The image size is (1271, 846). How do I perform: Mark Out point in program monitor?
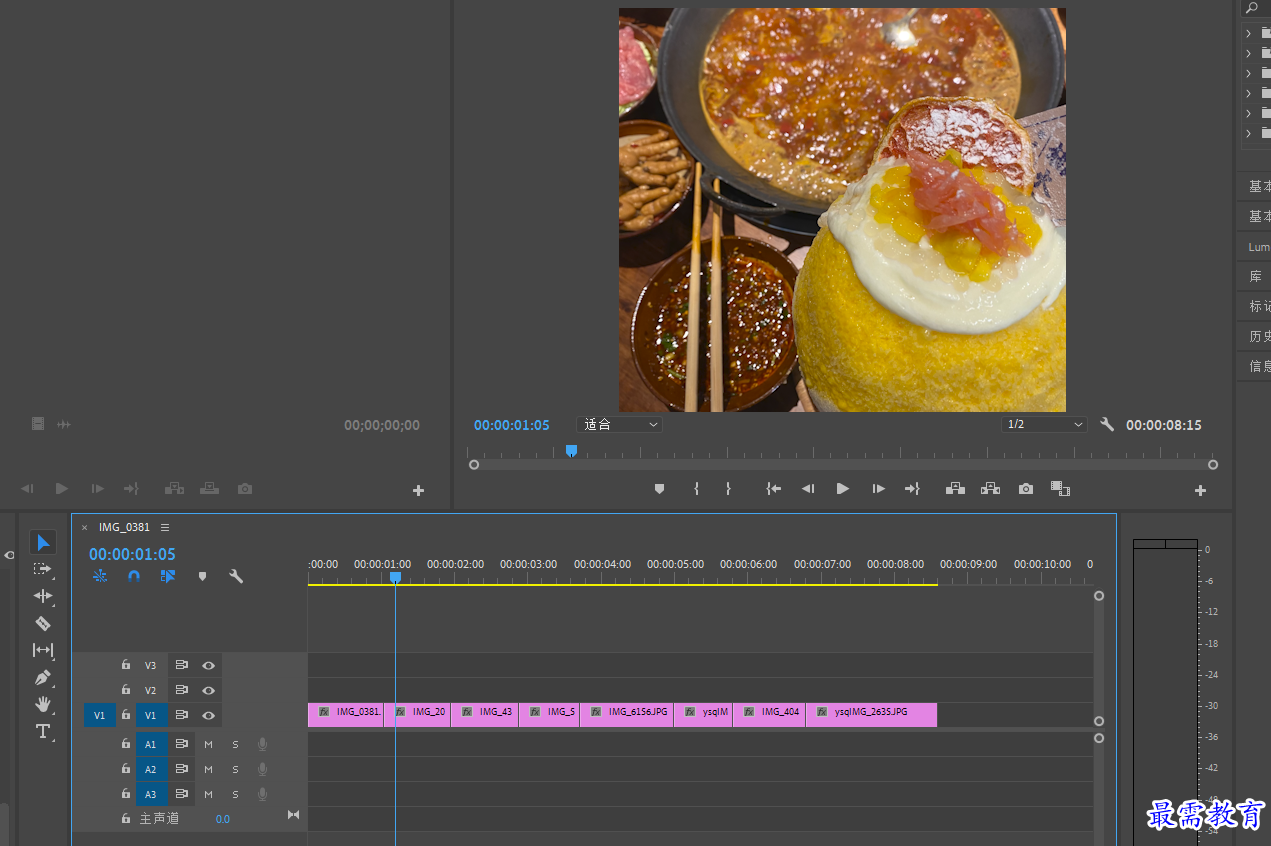click(x=728, y=489)
